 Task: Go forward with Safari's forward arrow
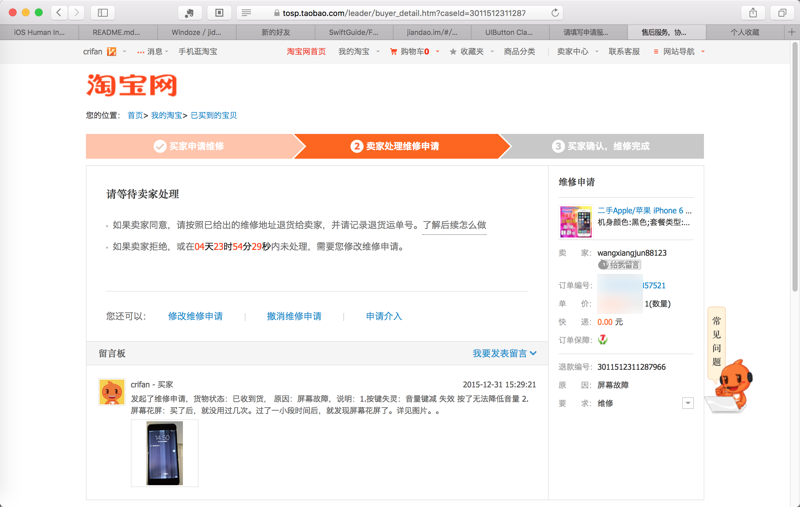click(77, 12)
